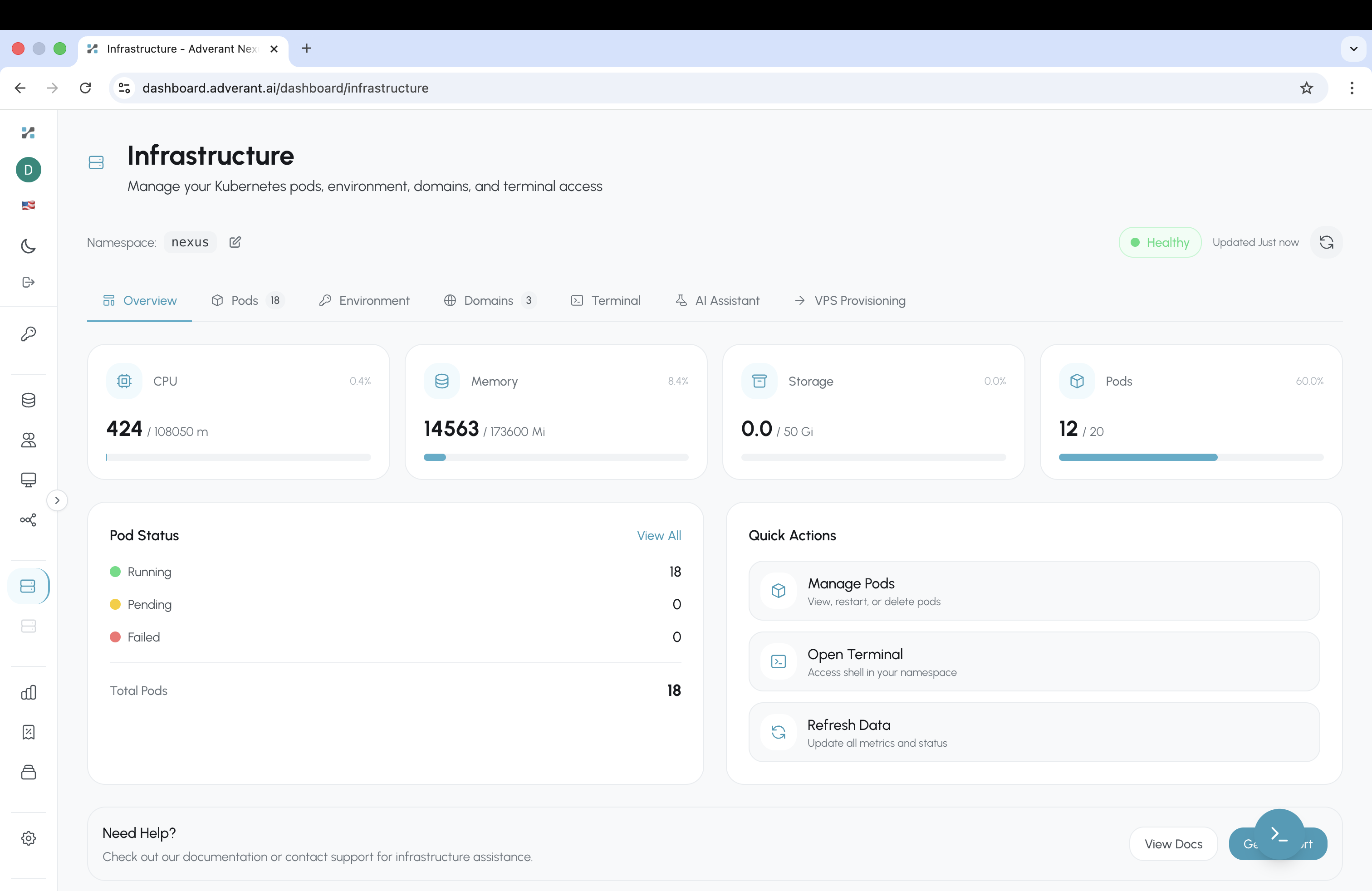Change language via the US flag icon
The height and width of the screenshot is (891, 1372).
[x=28, y=205]
